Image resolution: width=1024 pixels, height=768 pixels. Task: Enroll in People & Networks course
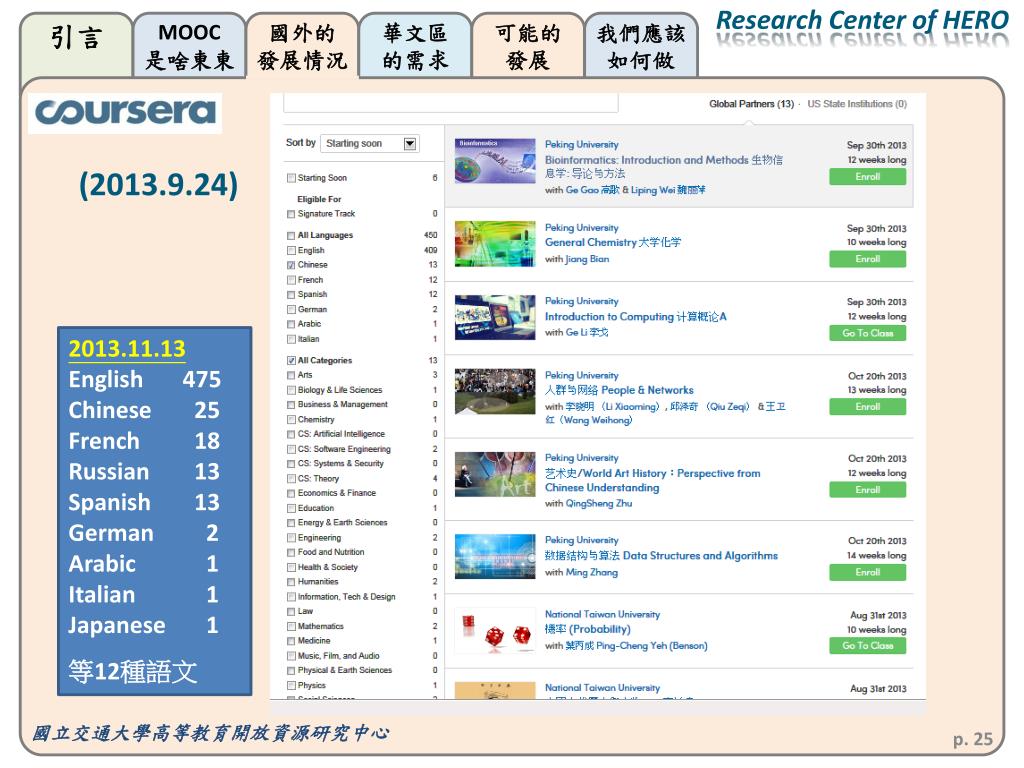[867, 407]
